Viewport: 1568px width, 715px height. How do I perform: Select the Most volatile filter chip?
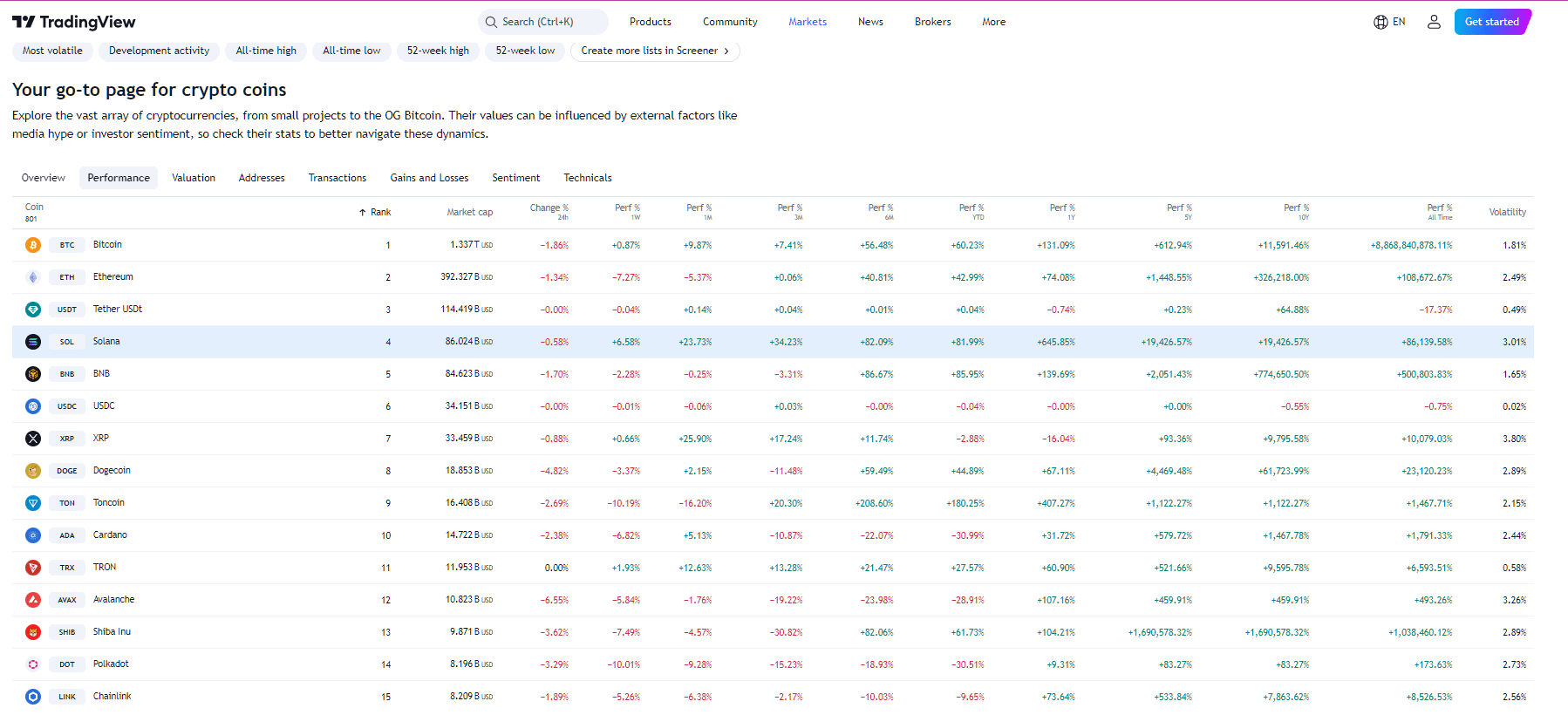click(52, 51)
